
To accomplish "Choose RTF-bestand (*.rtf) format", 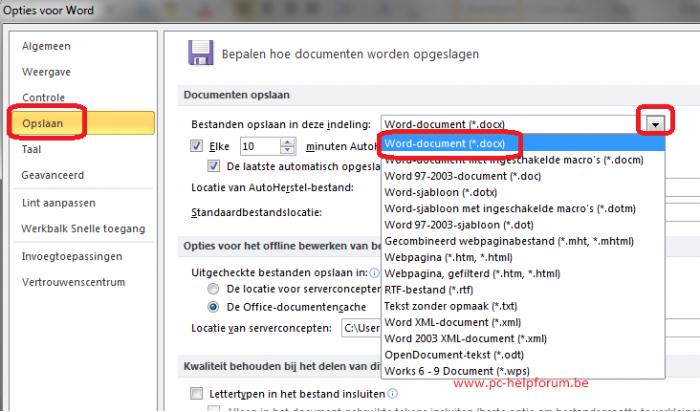I will [523, 290].
